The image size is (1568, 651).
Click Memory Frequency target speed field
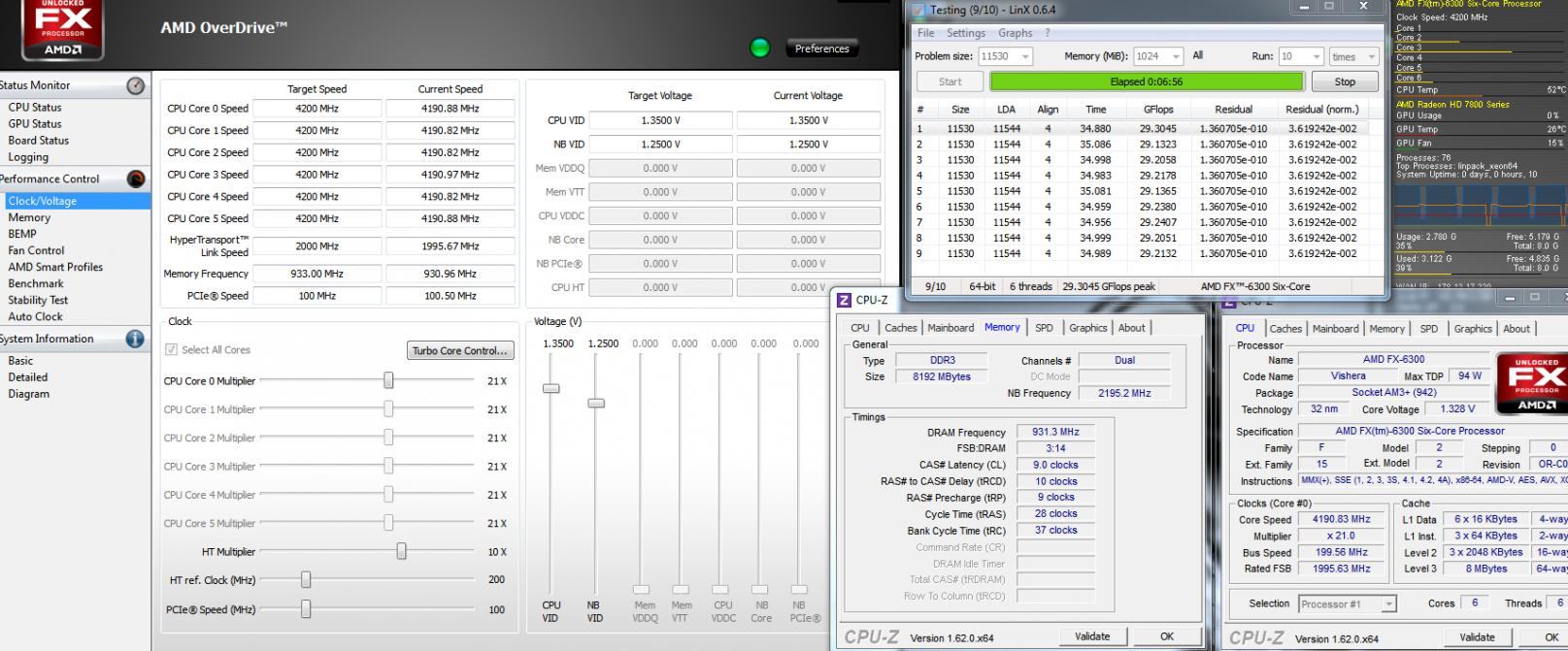point(317,274)
